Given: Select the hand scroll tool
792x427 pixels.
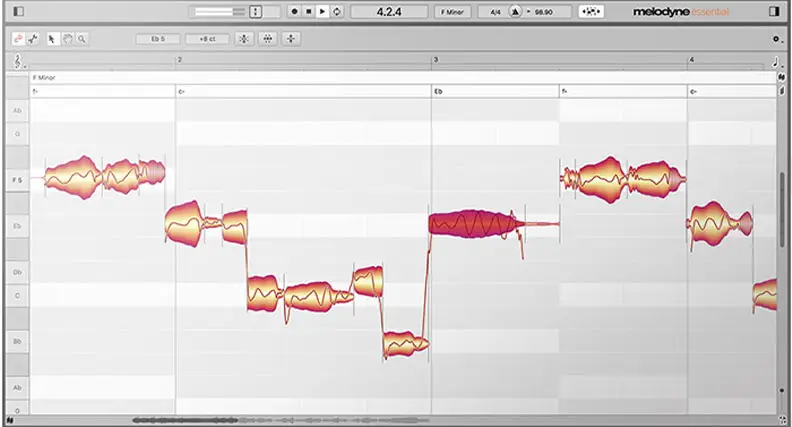Looking at the screenshot, I should pos(67,38).
